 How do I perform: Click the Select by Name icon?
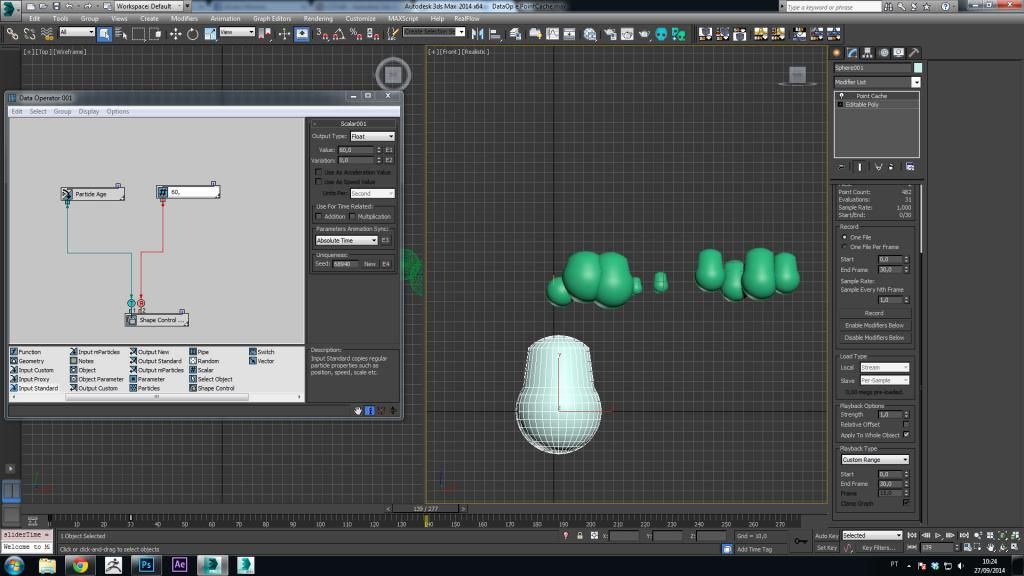tap(122, 33)
